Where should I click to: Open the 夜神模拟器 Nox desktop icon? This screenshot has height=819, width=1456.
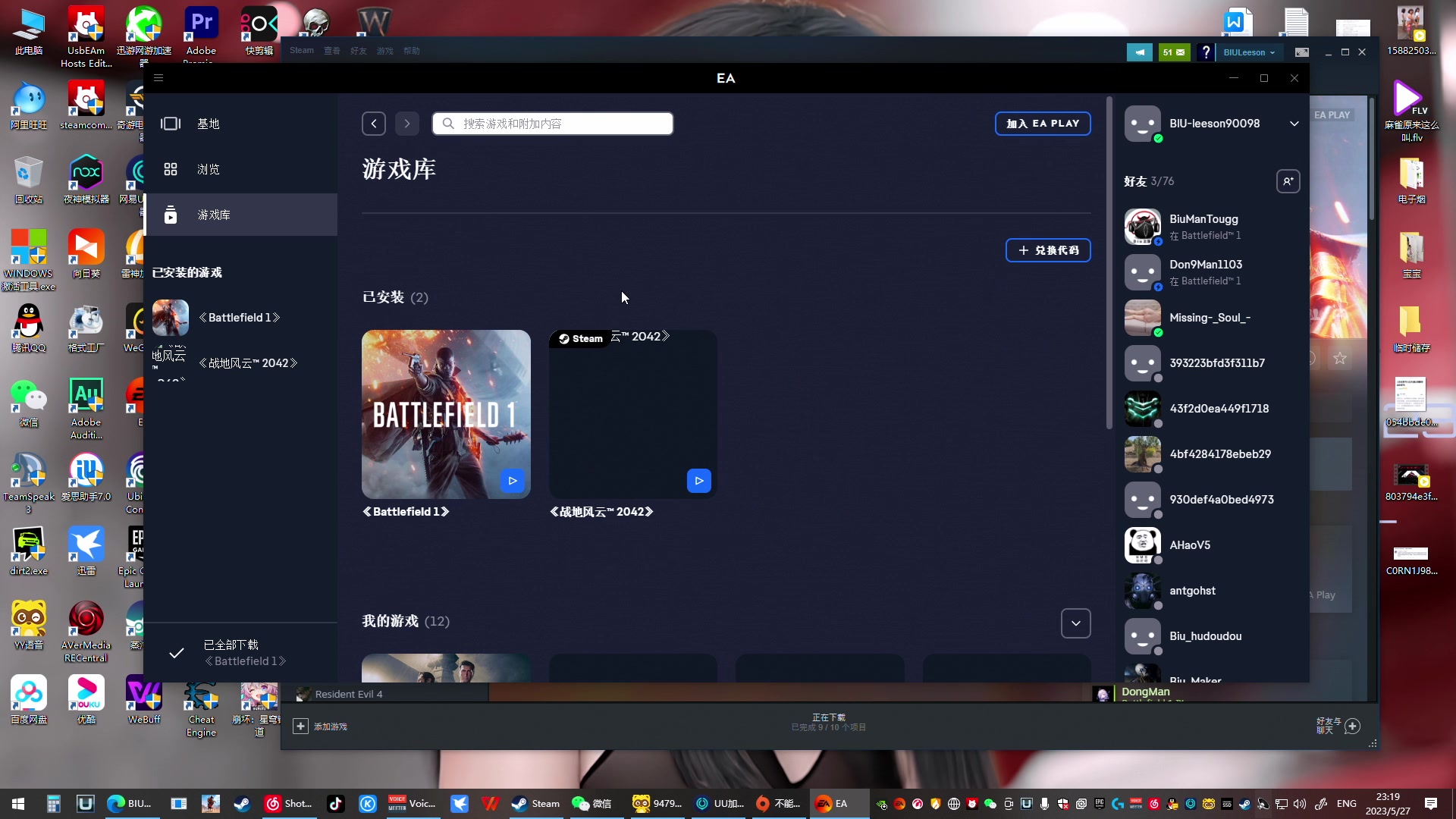pos(86,180)
